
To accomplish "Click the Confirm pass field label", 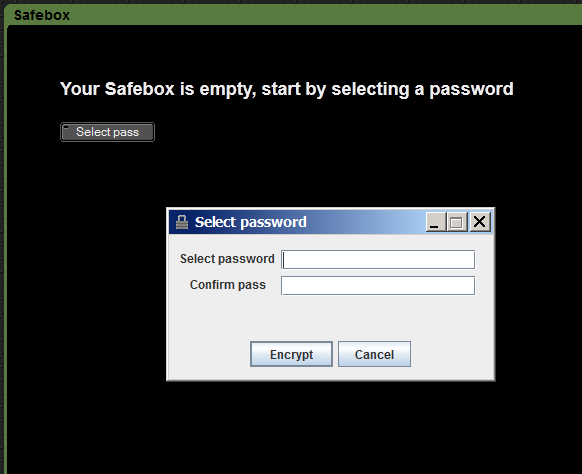I will click(x=228, y=285).
